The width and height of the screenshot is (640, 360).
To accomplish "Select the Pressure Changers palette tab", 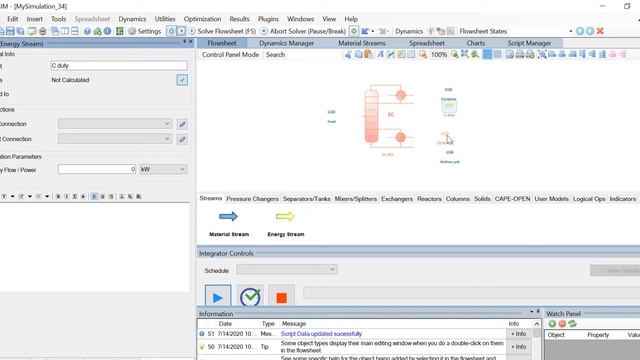I will 252,199.
